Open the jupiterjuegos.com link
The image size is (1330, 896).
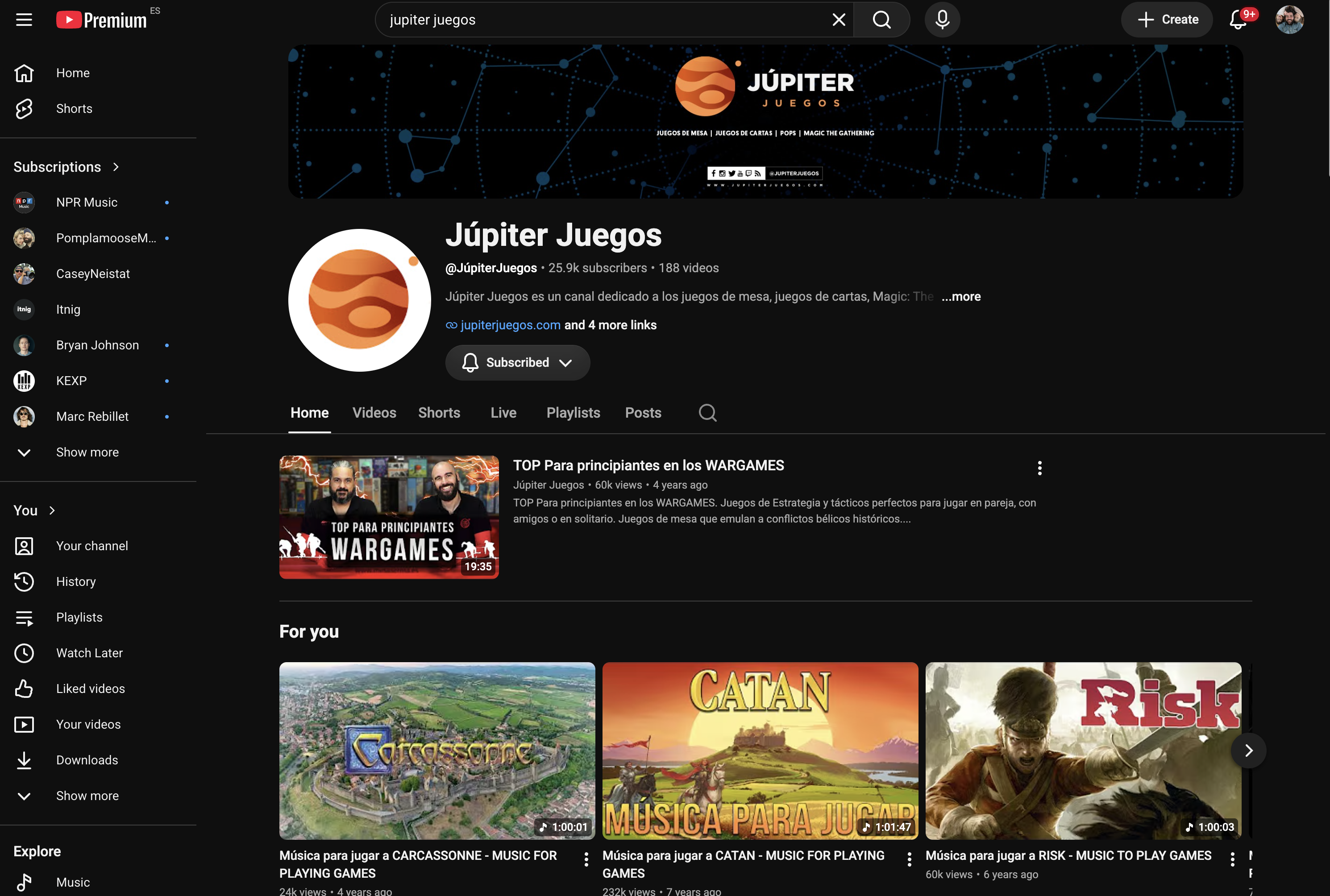pos(510,325)
